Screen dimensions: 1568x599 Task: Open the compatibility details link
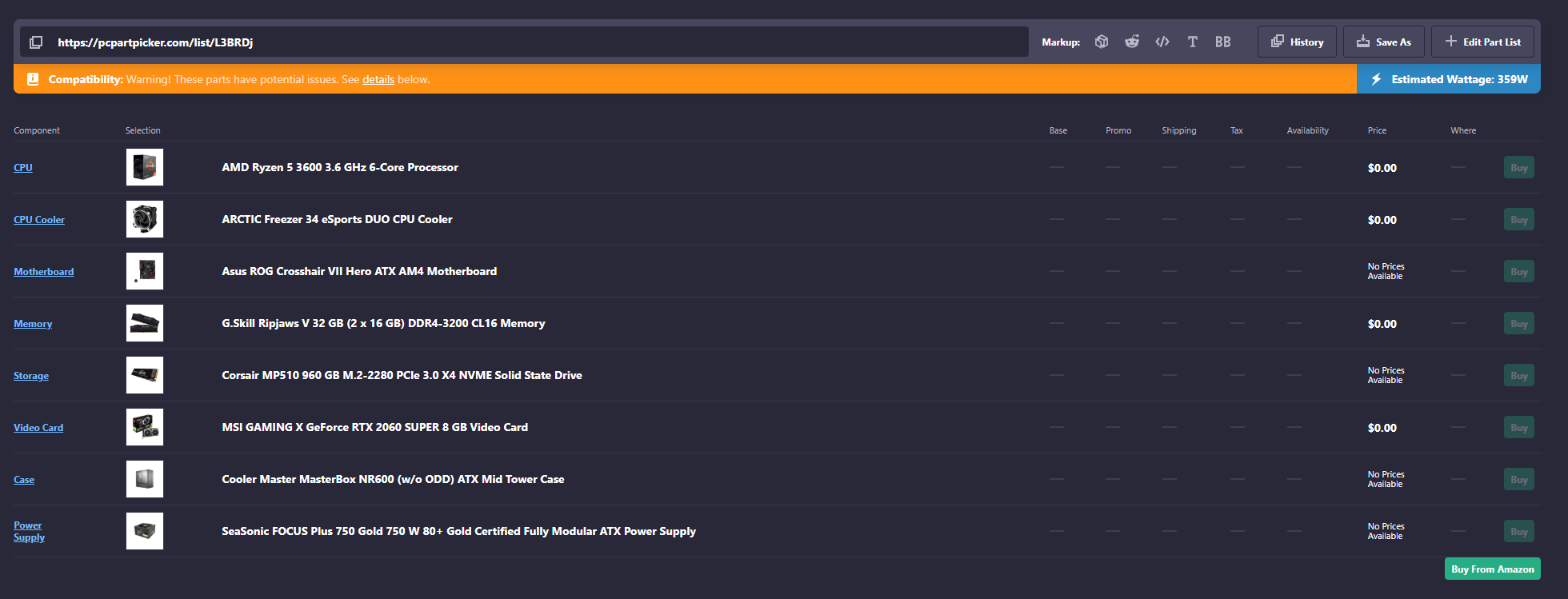(378, 79)
